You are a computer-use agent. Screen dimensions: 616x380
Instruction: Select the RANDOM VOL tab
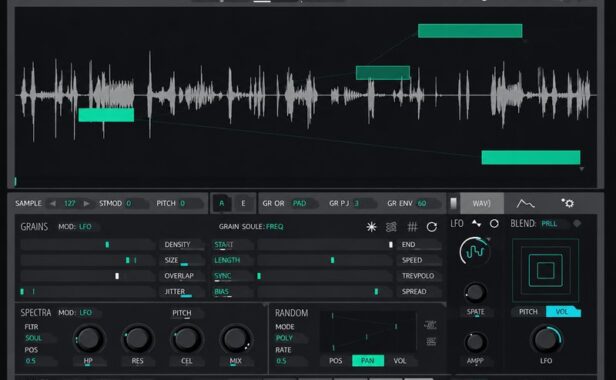tap(400, 361)
